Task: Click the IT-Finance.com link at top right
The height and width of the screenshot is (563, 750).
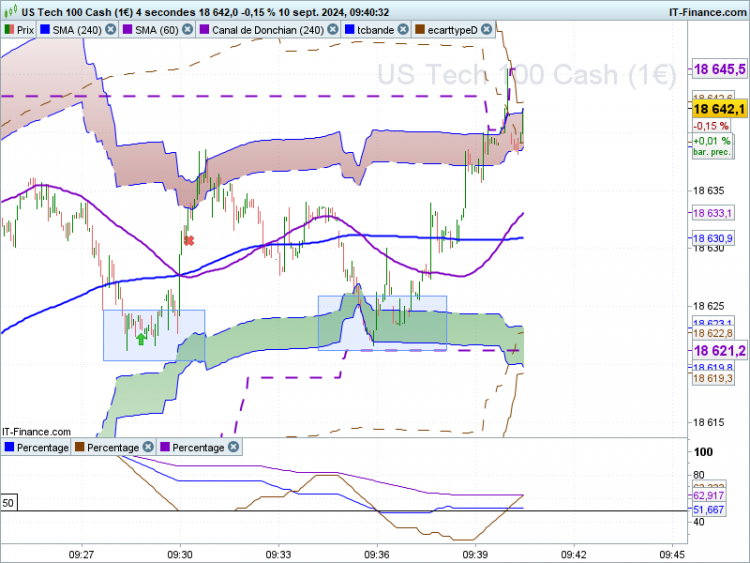Action: click(x=707, y=12)
